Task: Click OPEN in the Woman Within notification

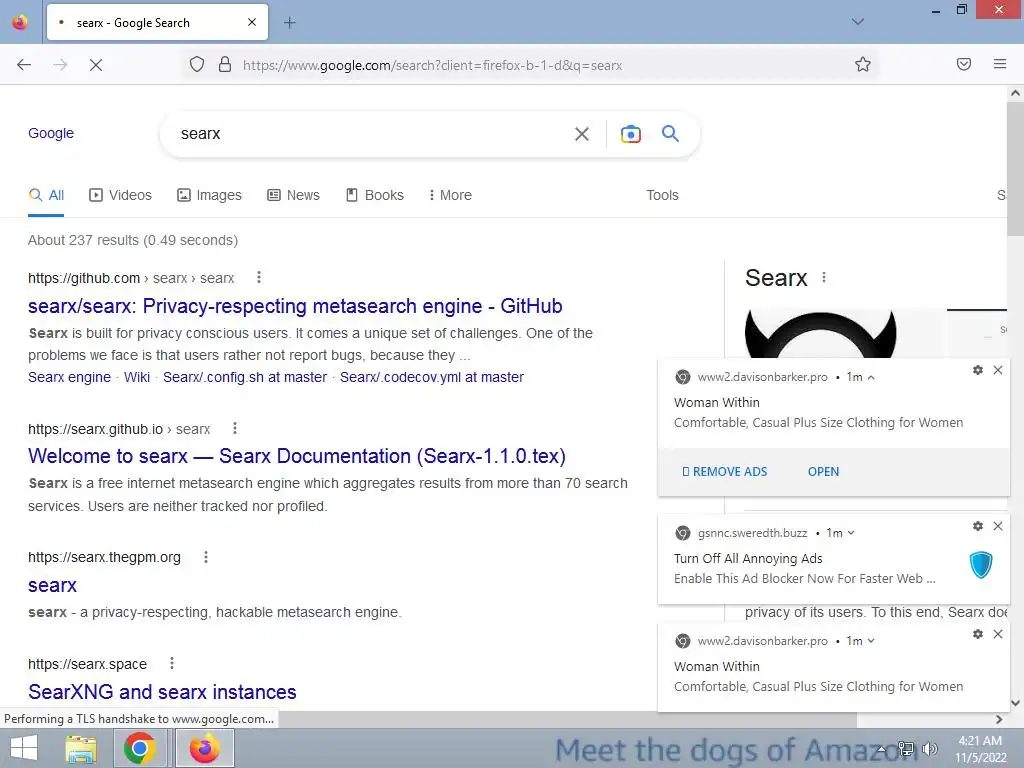Action: [x=824, y=472]
